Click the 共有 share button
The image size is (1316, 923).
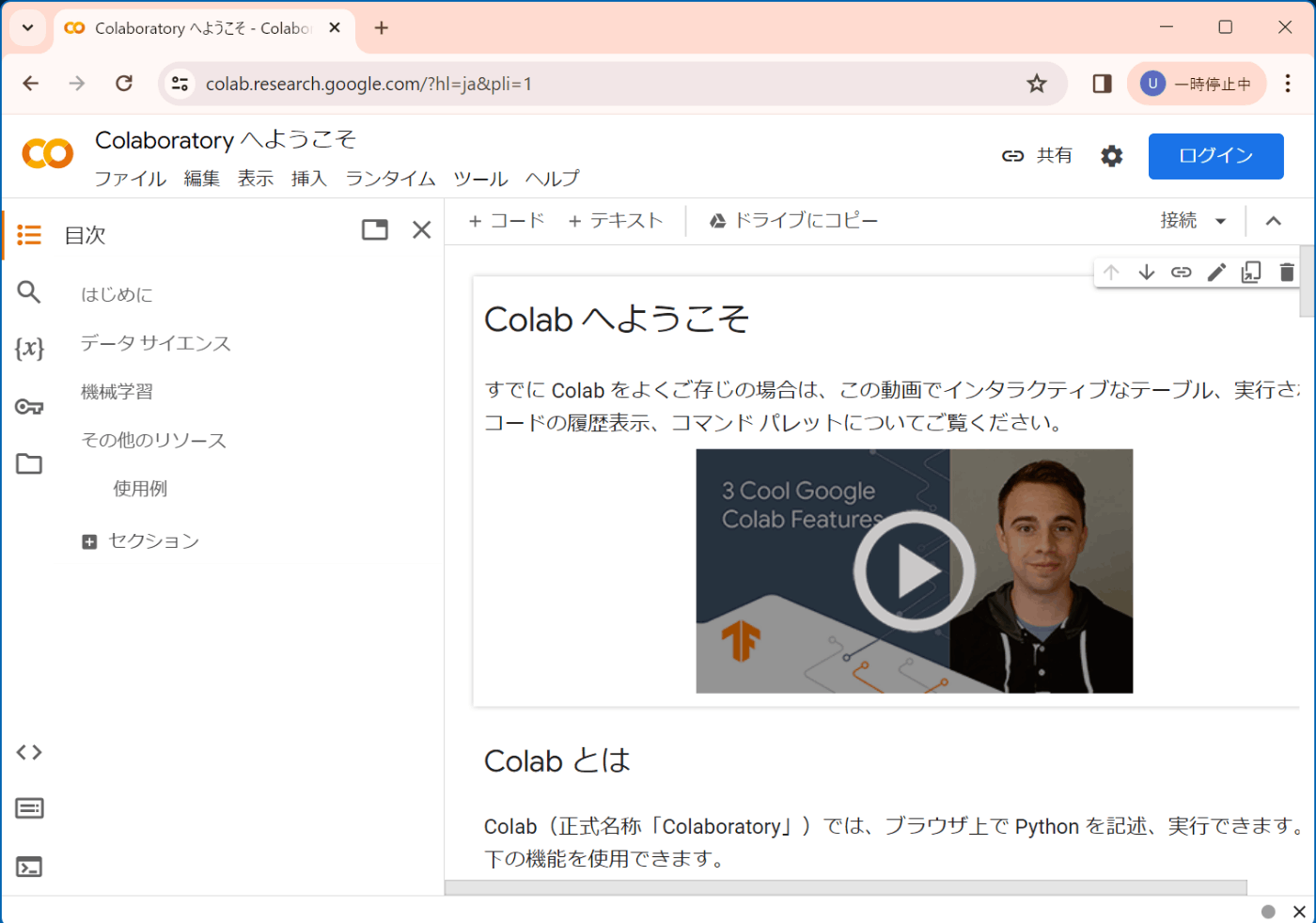point(1037,156)
